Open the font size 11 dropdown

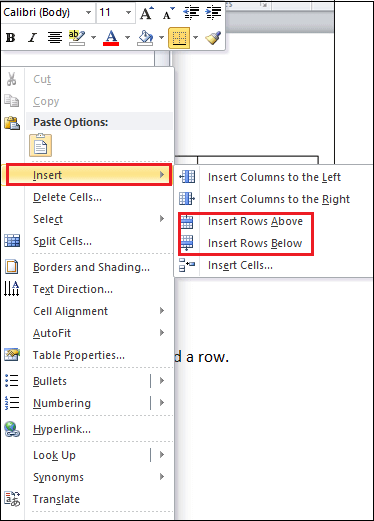coord(116,13)
